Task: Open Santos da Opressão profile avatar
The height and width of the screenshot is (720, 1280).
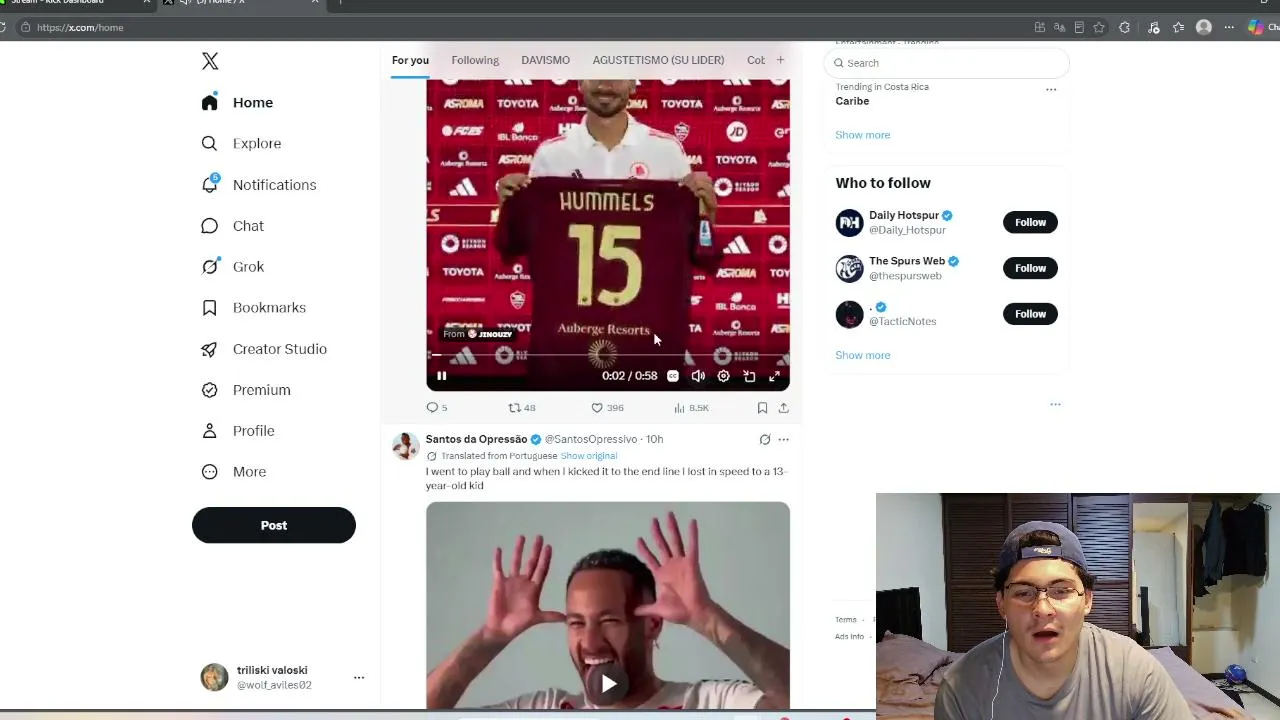Action: pos(405,446)
